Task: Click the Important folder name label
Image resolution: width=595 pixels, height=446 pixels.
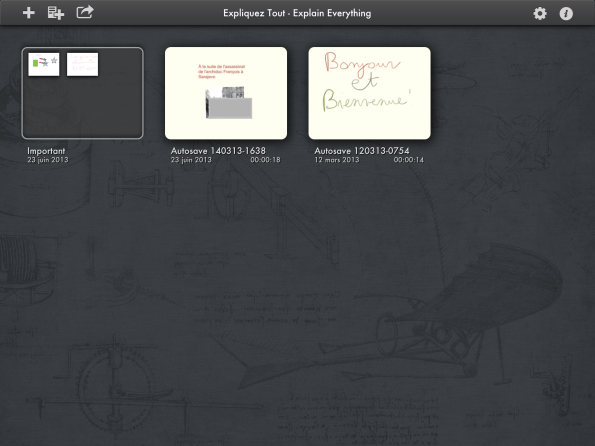Action: coord(46,151)
